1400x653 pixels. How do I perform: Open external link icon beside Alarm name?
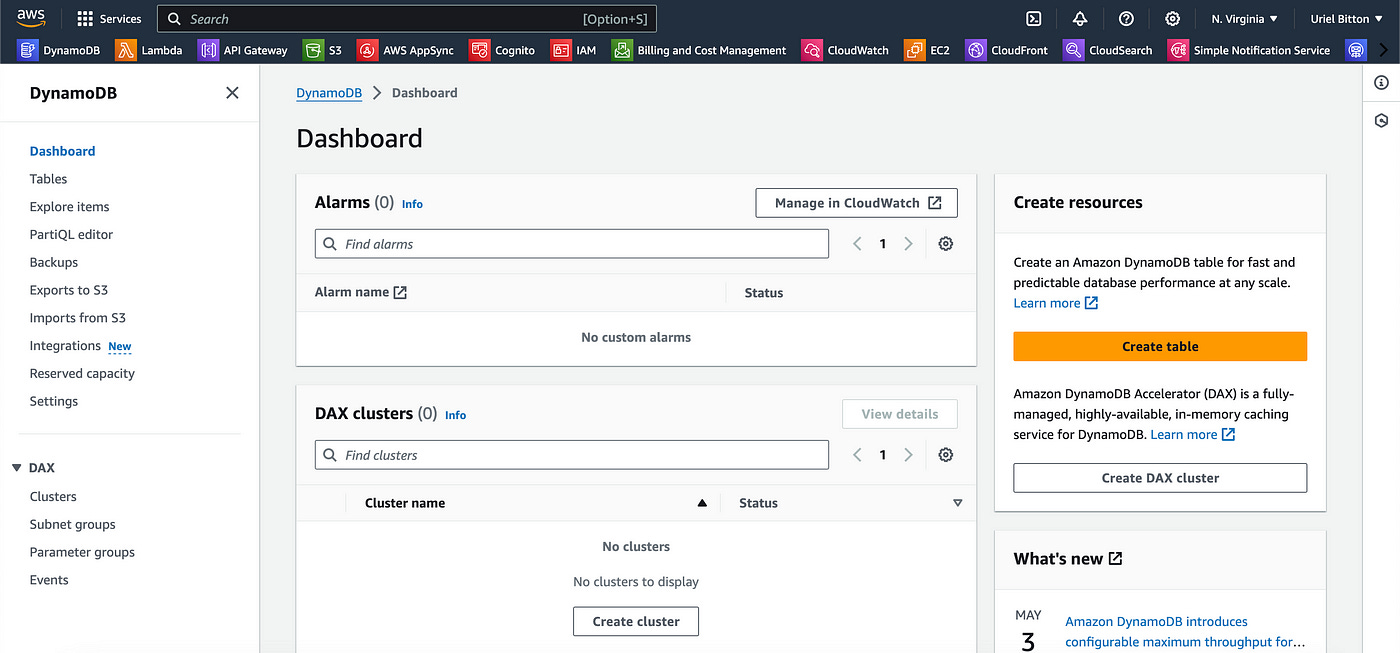(400, 293)
